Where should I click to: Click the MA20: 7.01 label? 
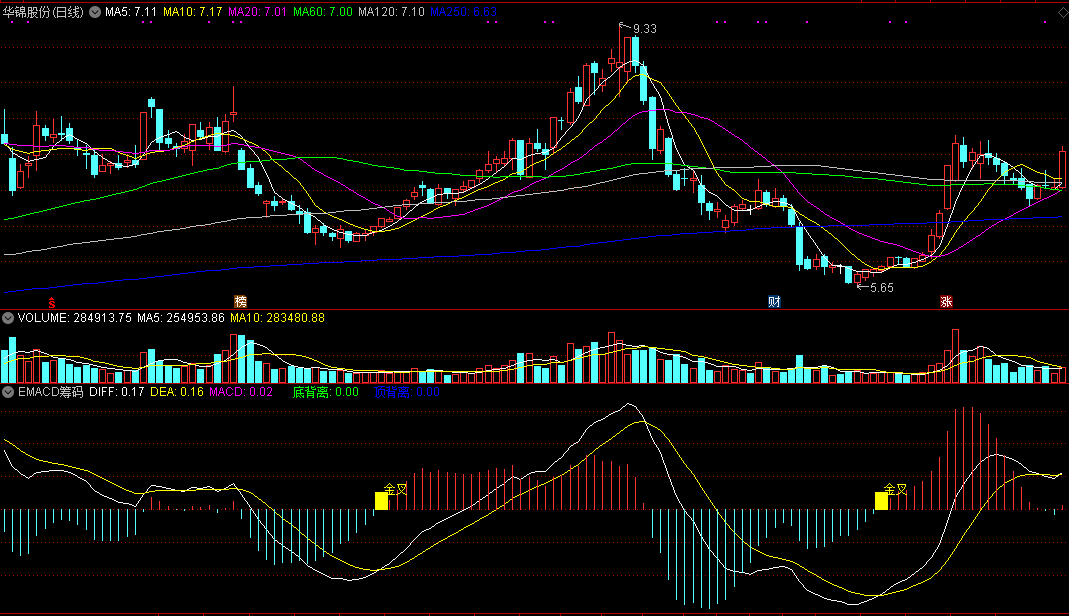(x=258, y=12)
